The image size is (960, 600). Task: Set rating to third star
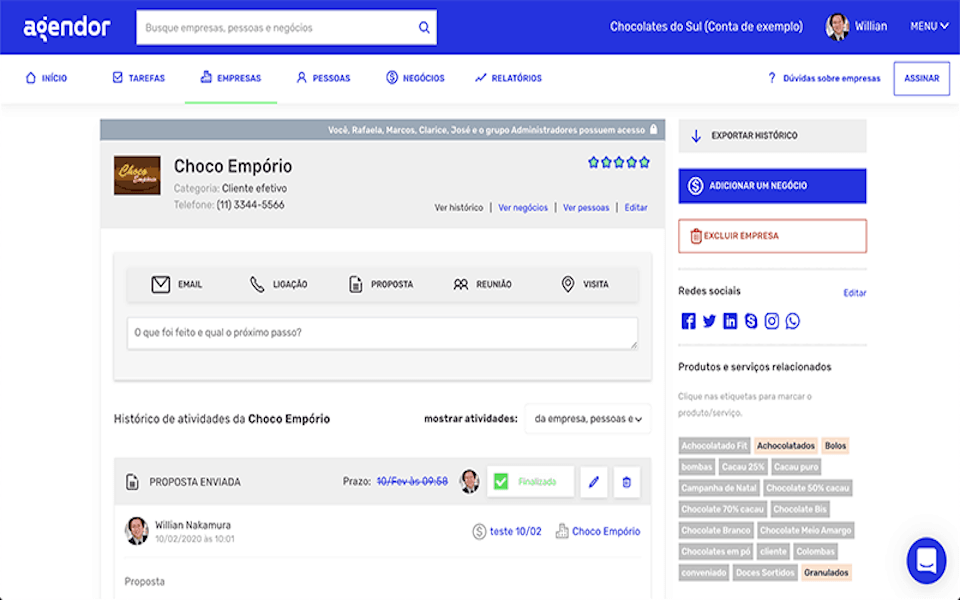pos(618,162)
